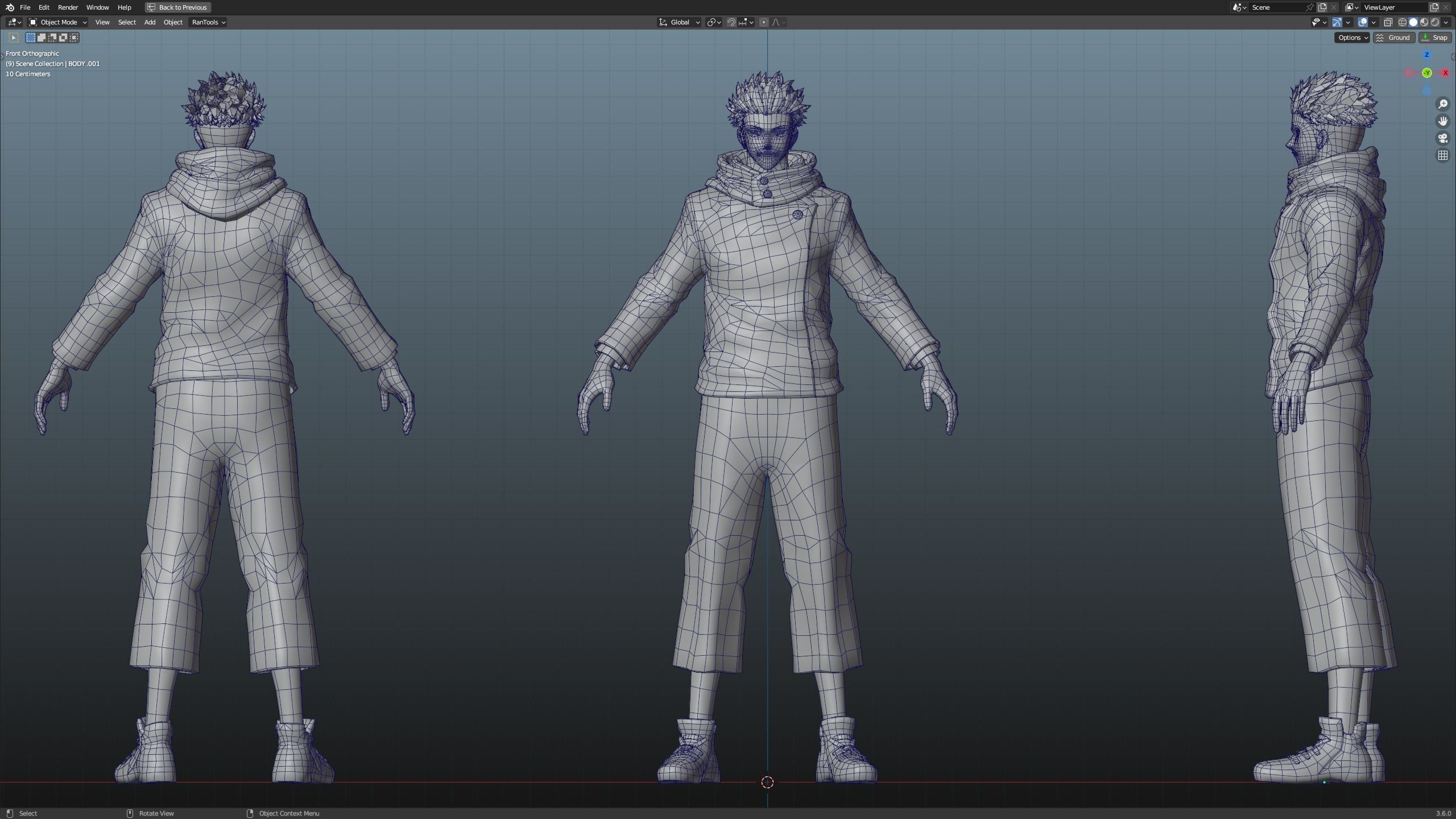Screen dimensions: 1456x819
Task: Click the negative X axis gizmo circle
Action: coord(1409,73)
